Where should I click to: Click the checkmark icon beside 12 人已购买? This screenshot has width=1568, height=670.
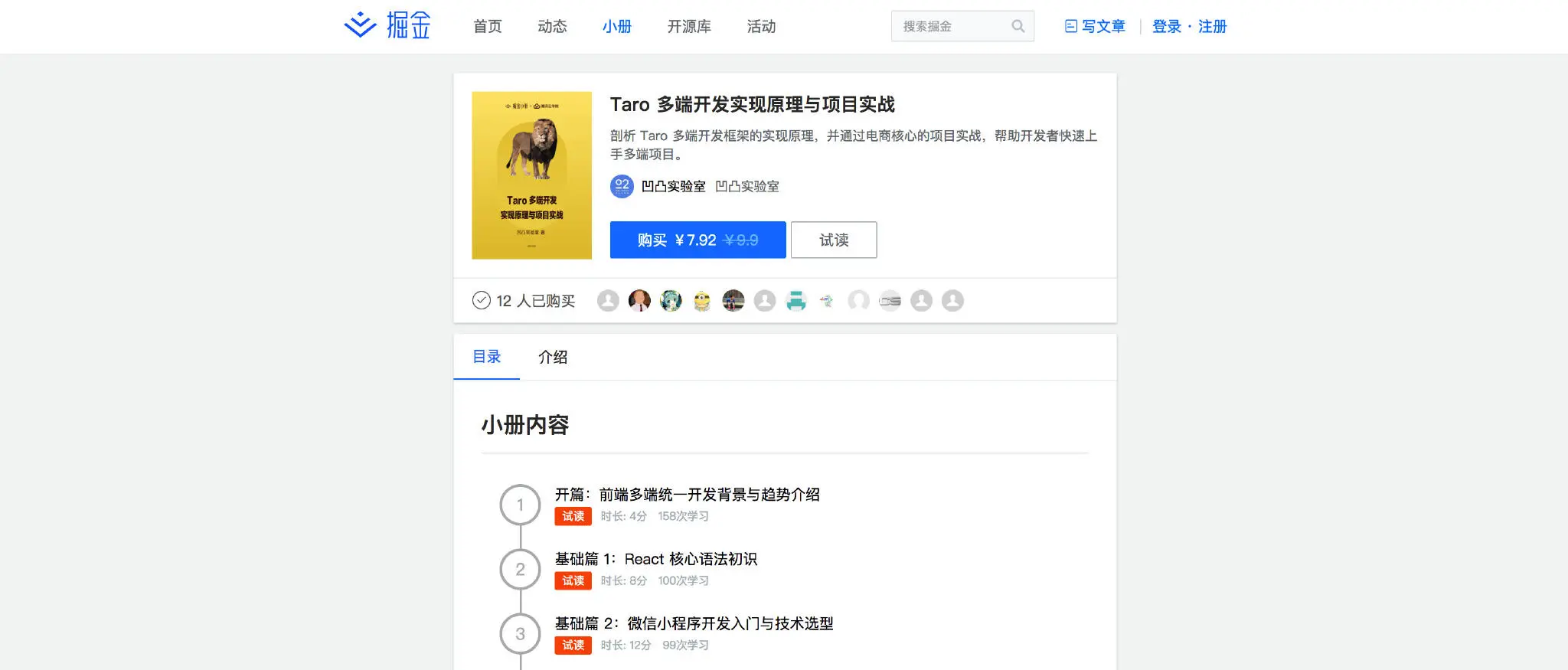click(482, 300)
